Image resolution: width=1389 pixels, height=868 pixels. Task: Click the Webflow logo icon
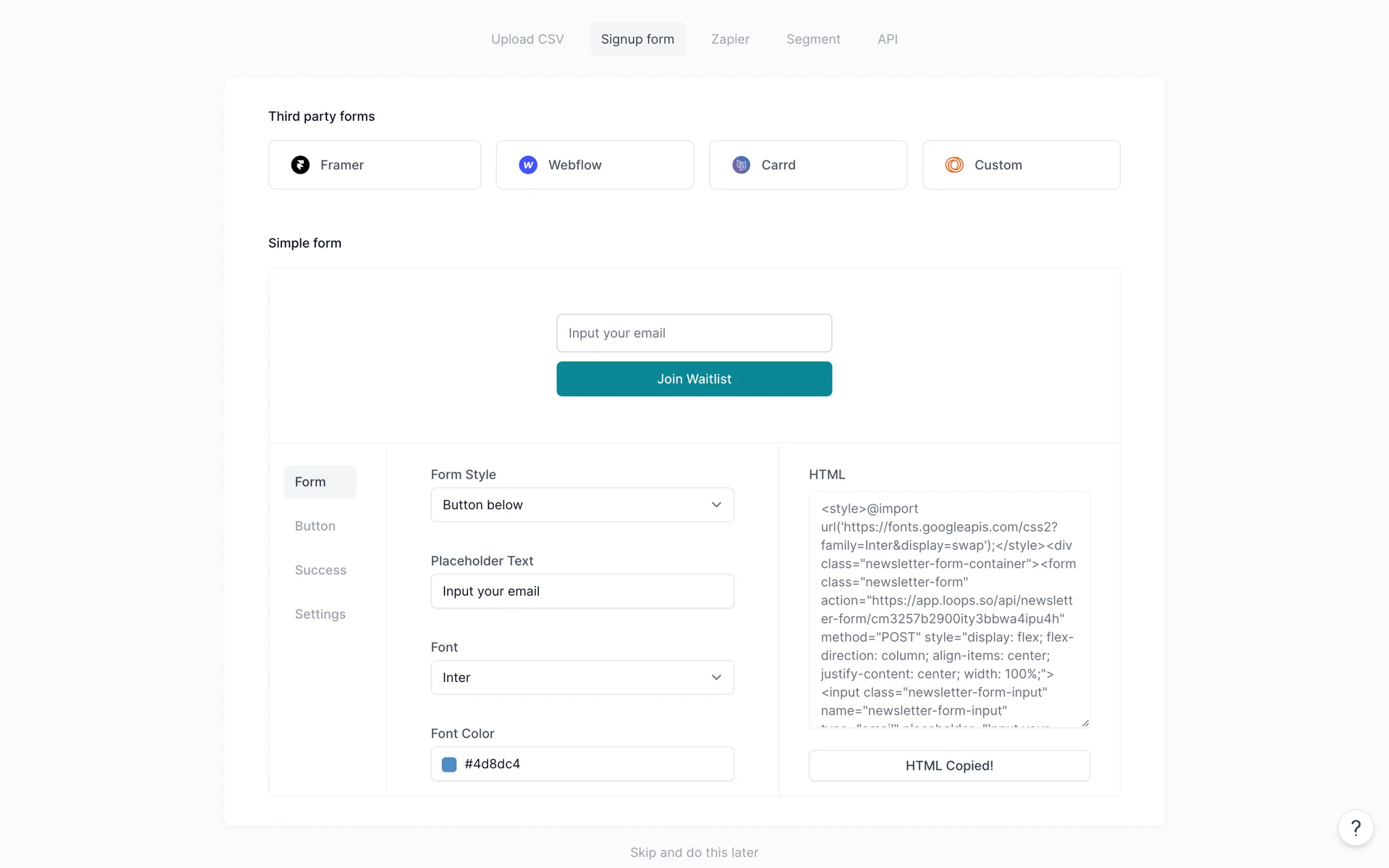pos(528,165)
